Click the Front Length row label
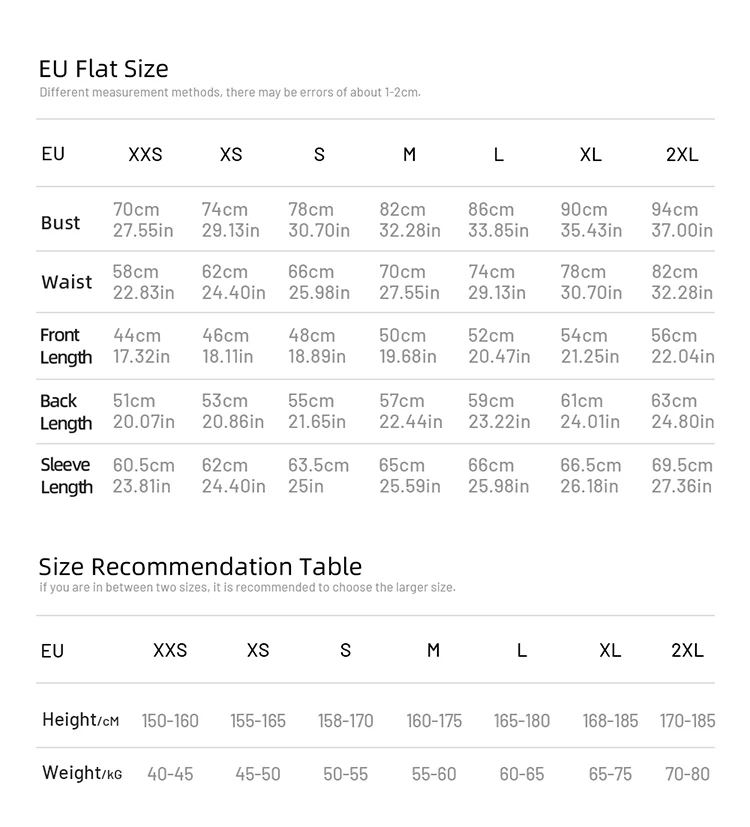Screen dimensions: 750x827 tap(66, 346)
